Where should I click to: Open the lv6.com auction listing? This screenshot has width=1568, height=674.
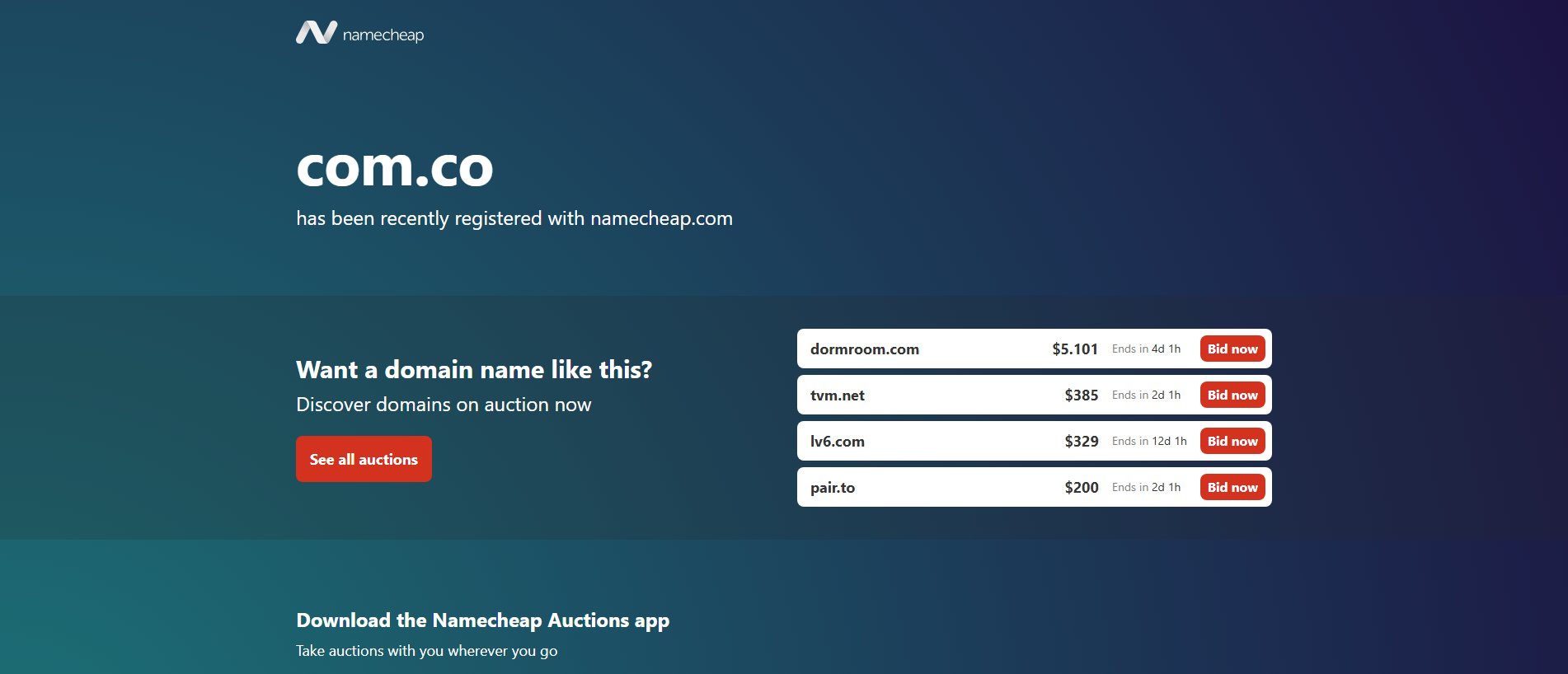[838, 442]
